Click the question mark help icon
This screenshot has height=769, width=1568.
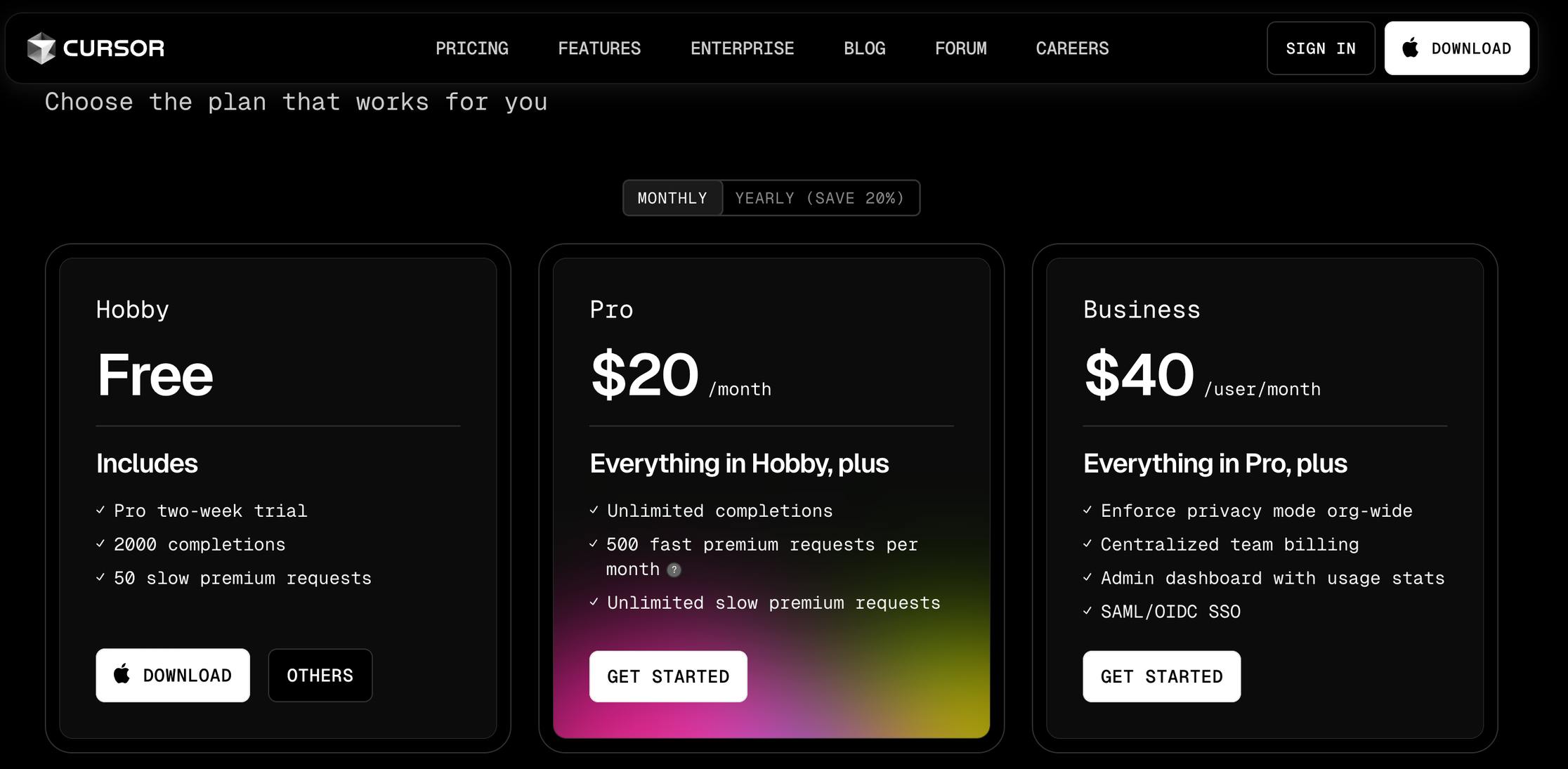pos(674,570)
